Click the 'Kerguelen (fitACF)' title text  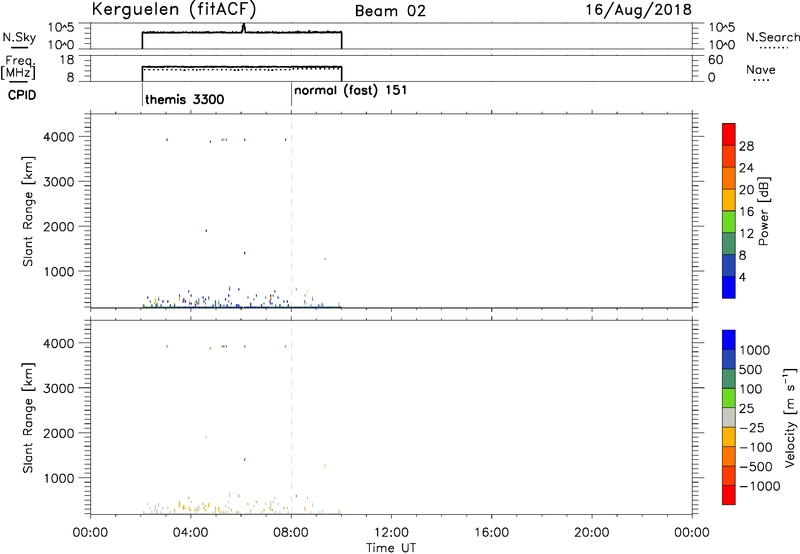(174, 10)
